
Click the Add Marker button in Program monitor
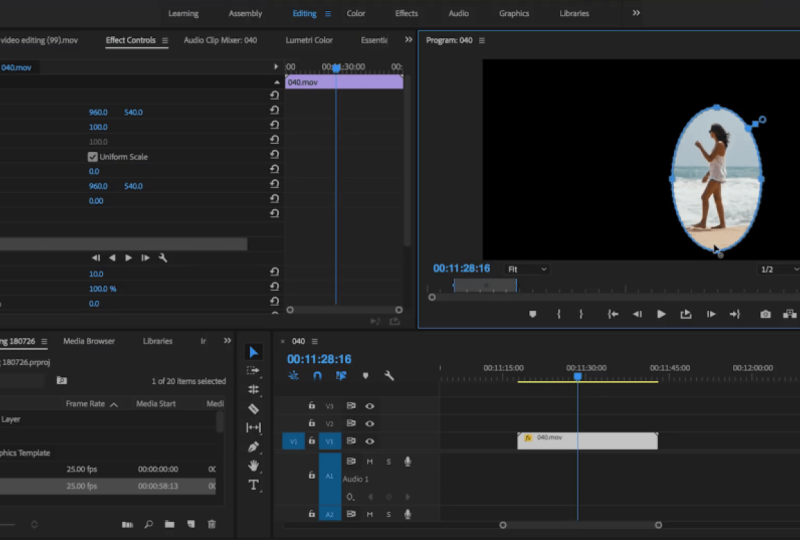point(533,314)
